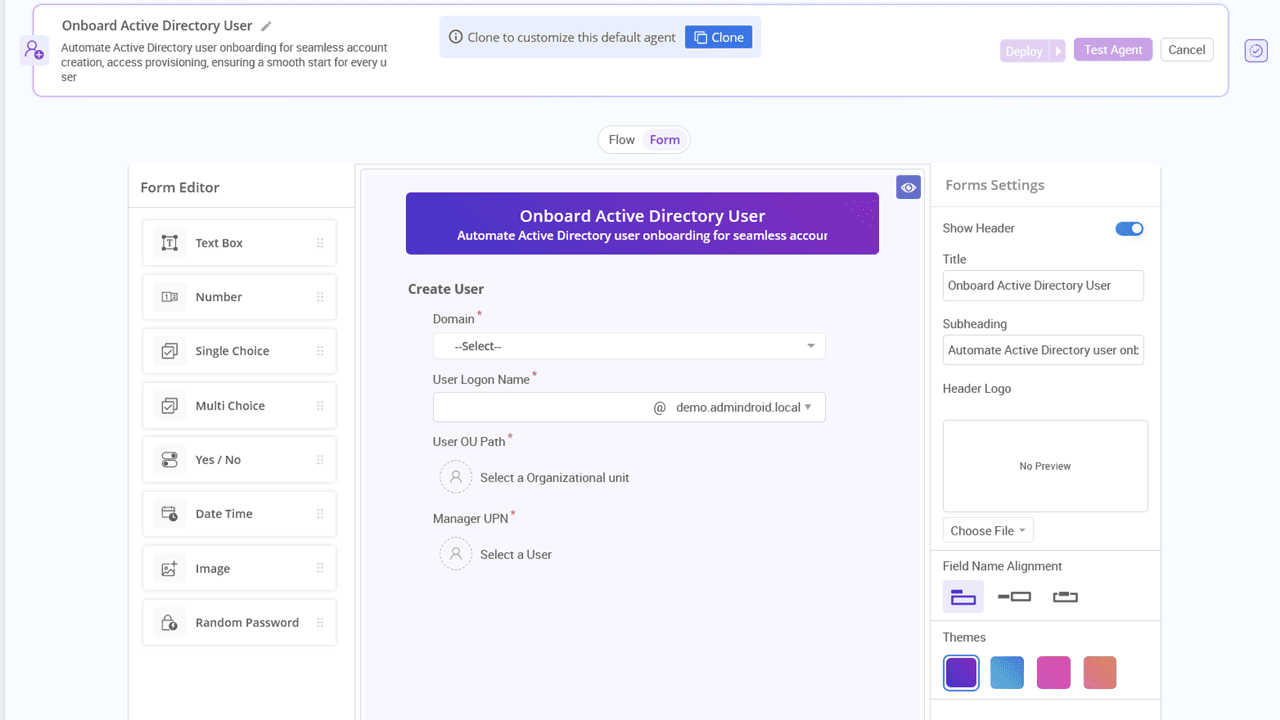Edit agent name via pencil icon
This screenshot has width=1280, height=720.
[x=266, y=25]
